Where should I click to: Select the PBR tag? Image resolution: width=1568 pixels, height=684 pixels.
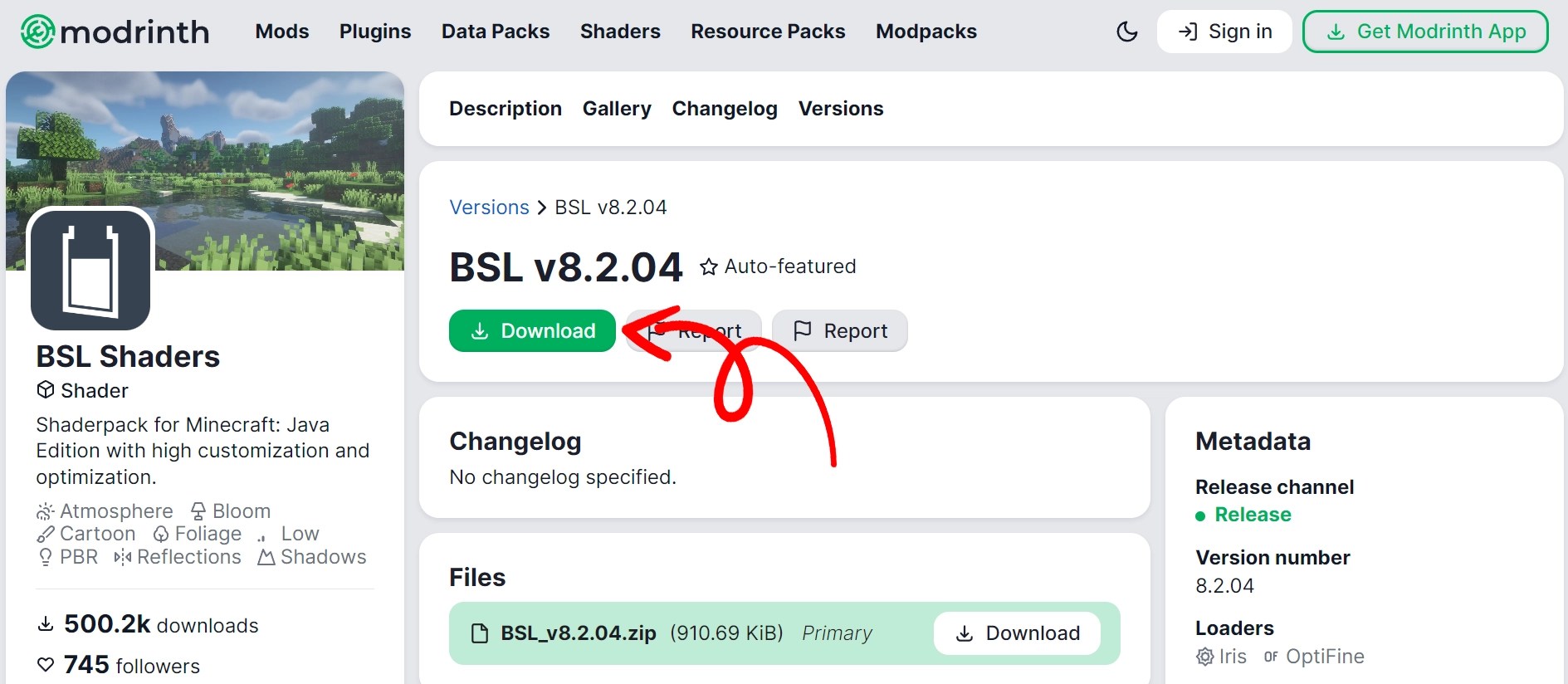point(67,557)
